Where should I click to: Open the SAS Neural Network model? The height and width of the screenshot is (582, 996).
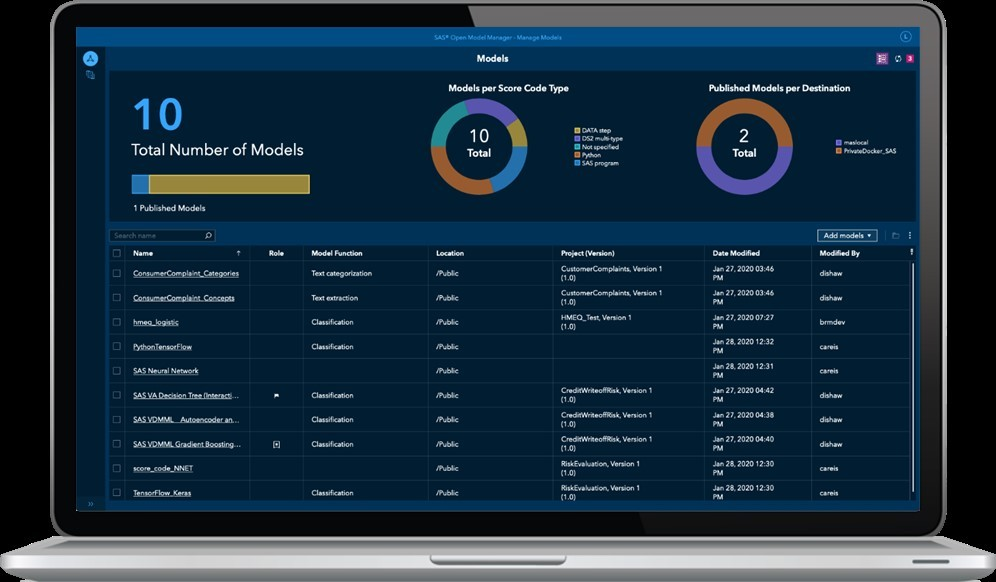click(x=166, y=371)
